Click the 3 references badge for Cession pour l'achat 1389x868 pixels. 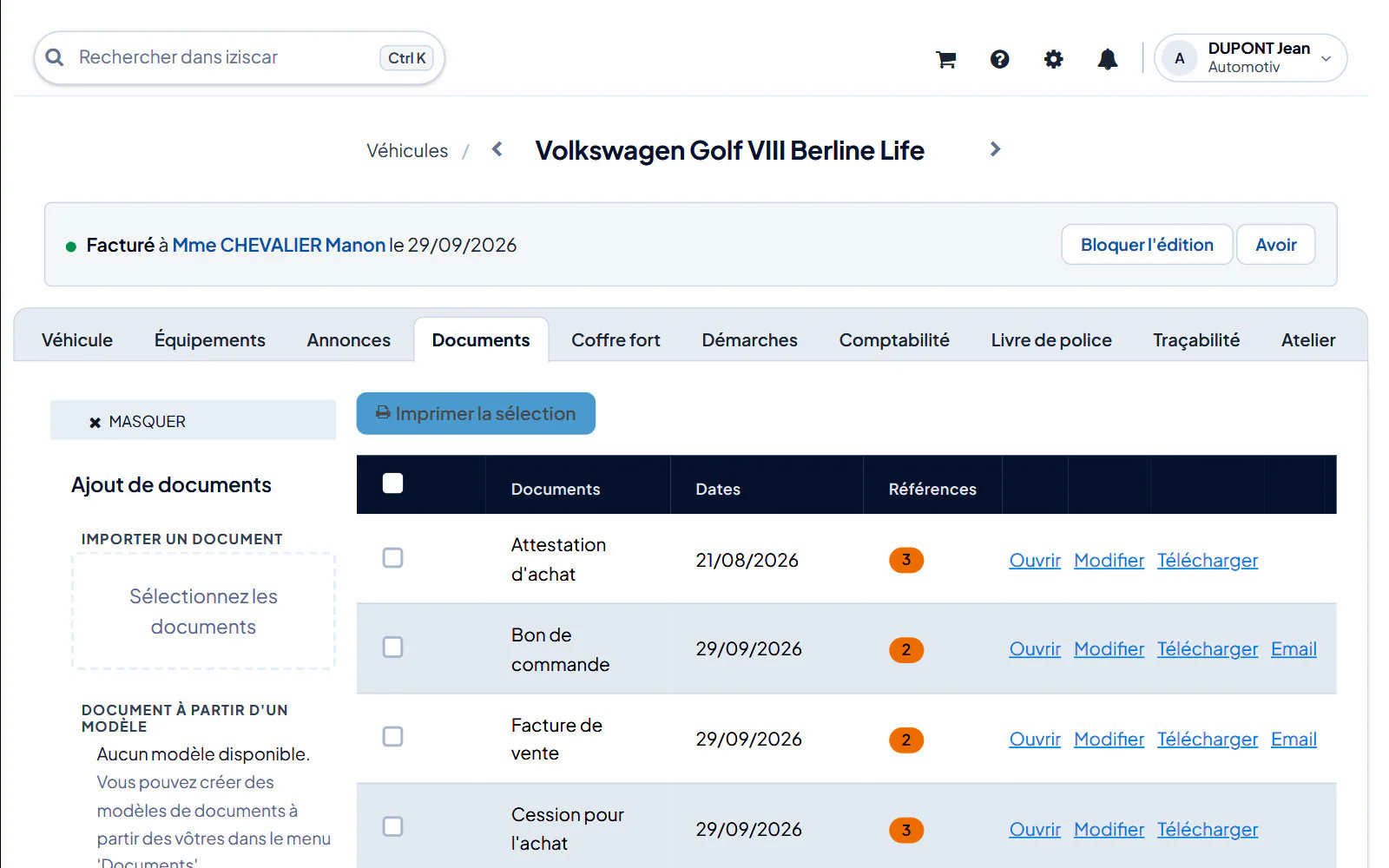coord(906,830)
